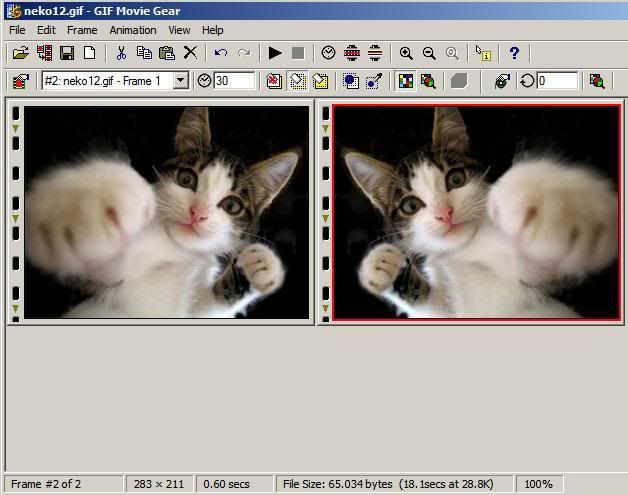Select the first kitten frame thumbnail
The height and width of the screenshot is (495, 628).
point(166,212)
